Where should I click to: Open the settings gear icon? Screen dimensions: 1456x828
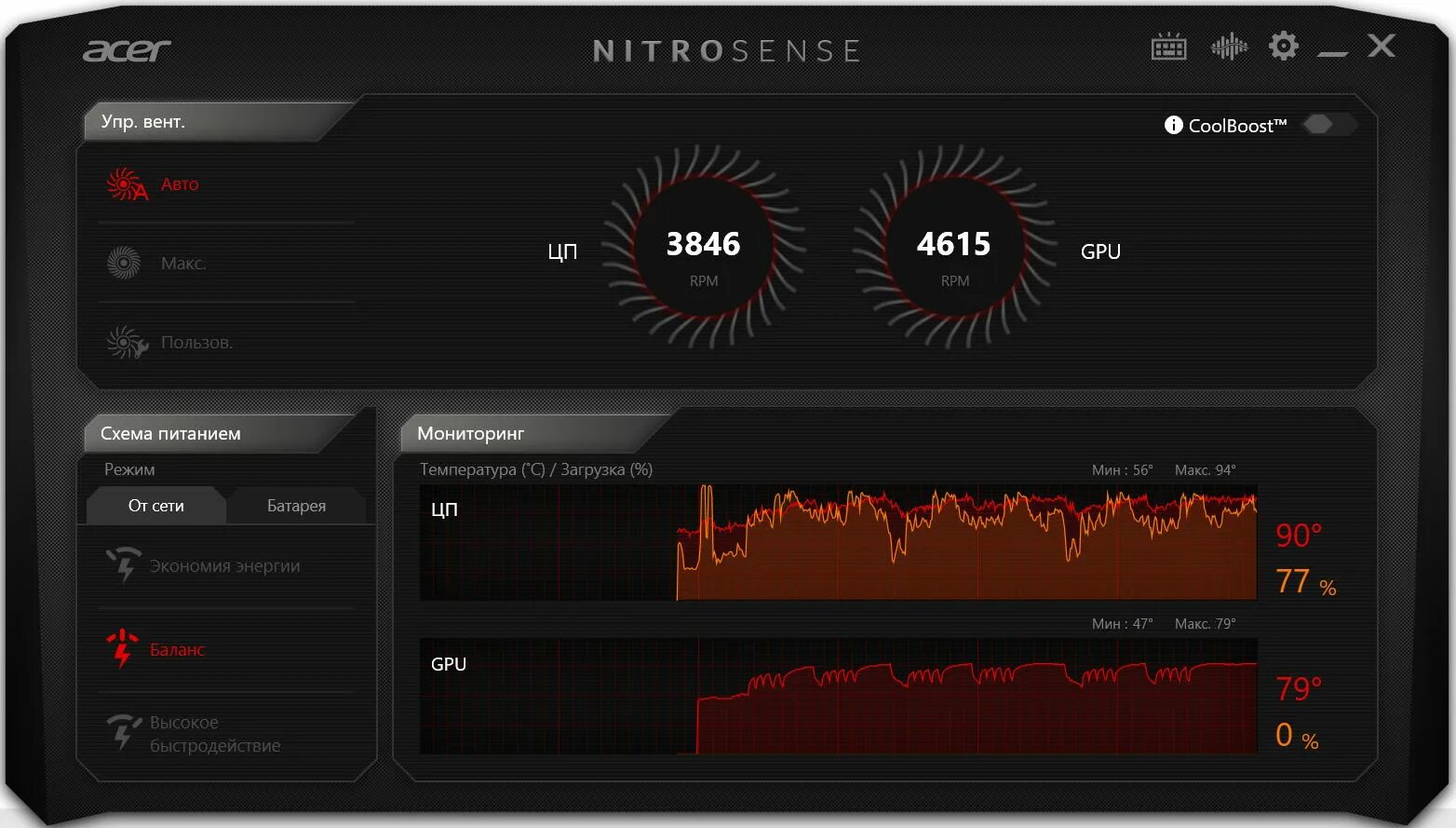pyautogui.click(x=1284, y=46)
